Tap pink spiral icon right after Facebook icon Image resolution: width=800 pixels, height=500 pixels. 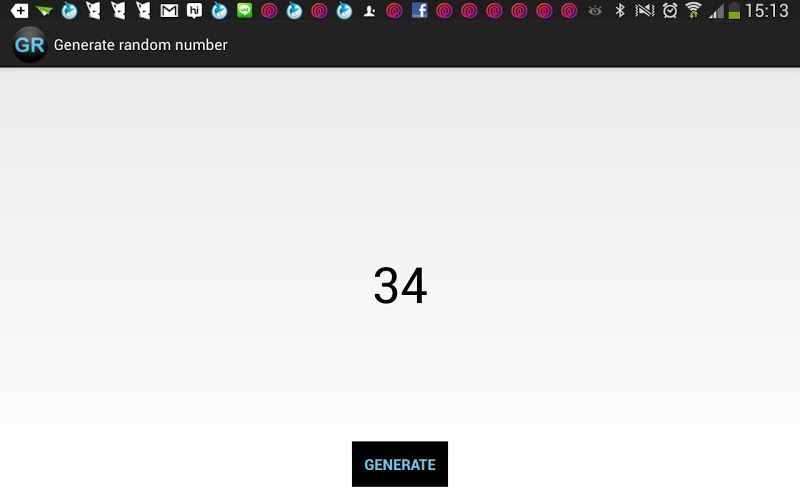[444, 10]
